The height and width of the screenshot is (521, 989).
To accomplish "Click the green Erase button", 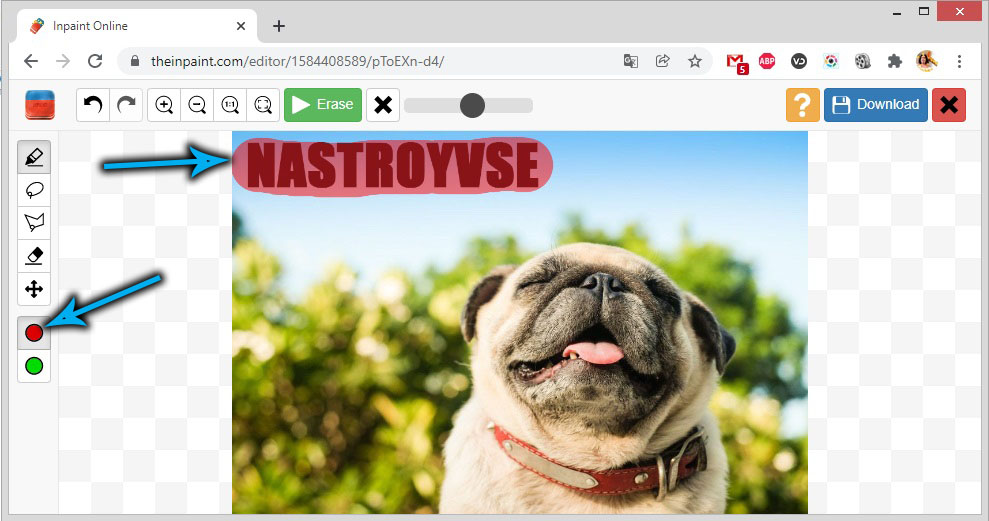I will pos(323,105).
